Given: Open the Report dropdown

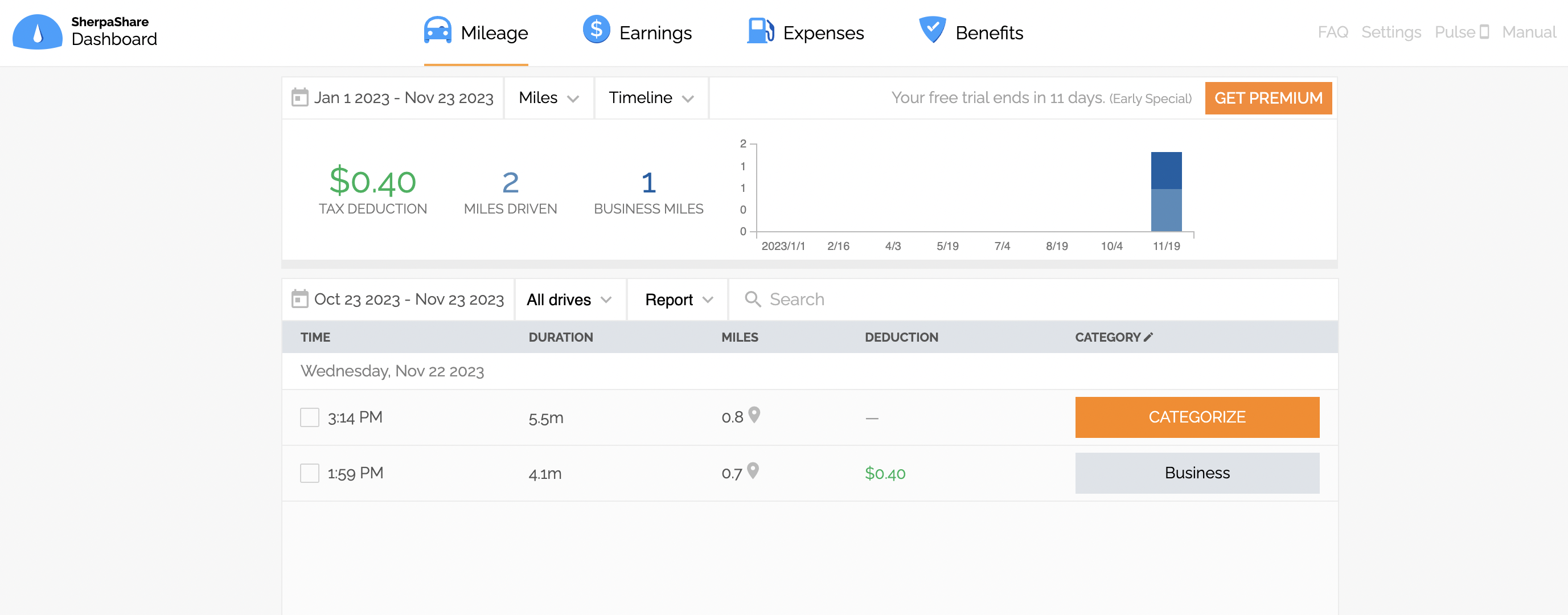Looking at the screenshot, I should tap(678, 300).
